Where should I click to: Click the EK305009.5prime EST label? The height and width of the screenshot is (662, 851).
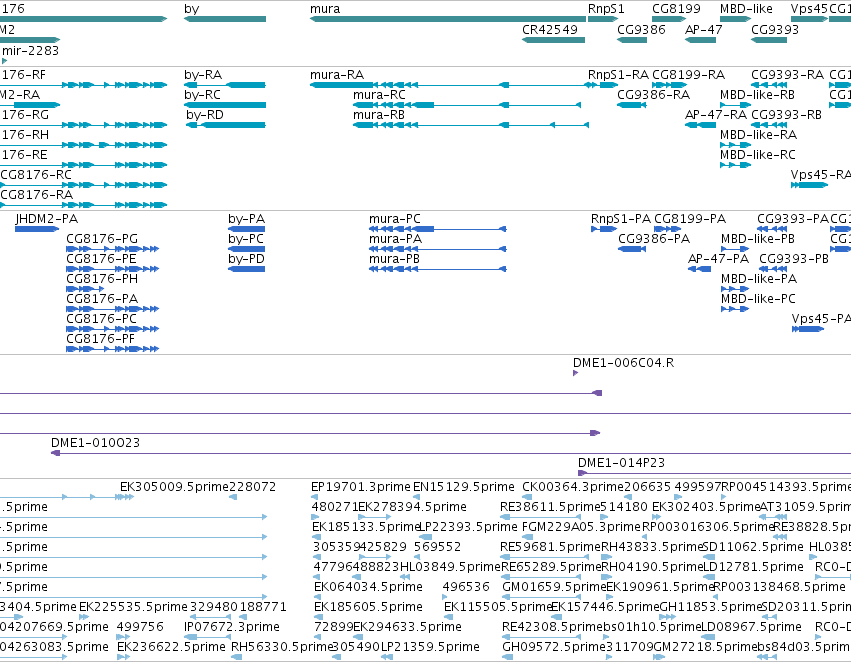point(174,487)
